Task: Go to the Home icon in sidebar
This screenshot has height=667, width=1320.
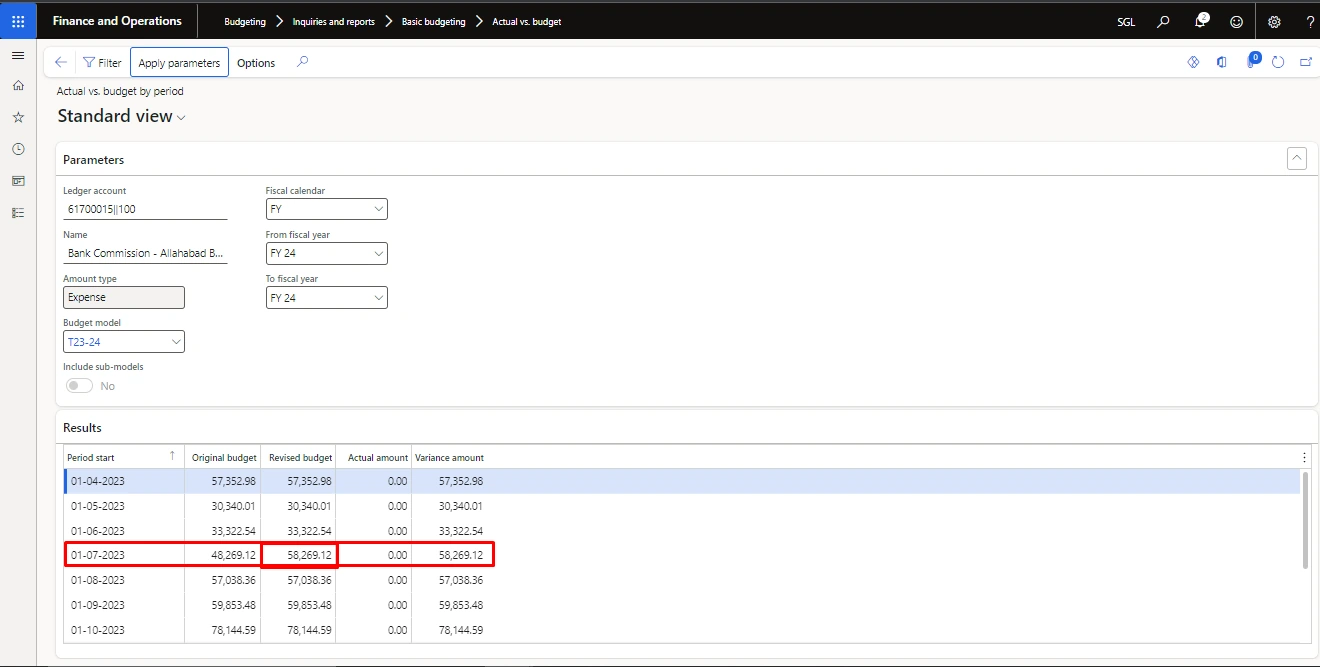Action: pyautogui.click(x=18, y=86)
